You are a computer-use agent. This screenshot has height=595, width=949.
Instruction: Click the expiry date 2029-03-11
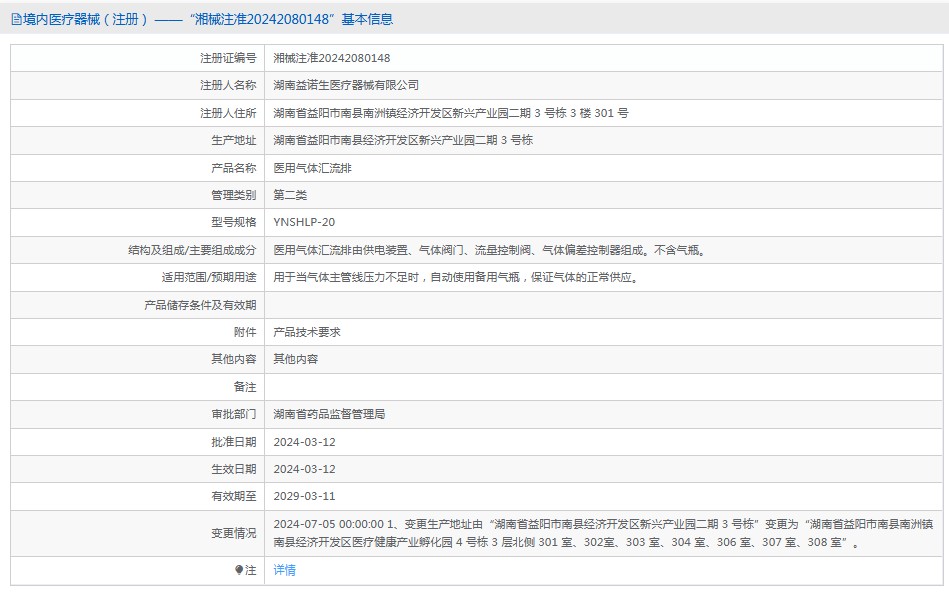click(x=304, y=496)
